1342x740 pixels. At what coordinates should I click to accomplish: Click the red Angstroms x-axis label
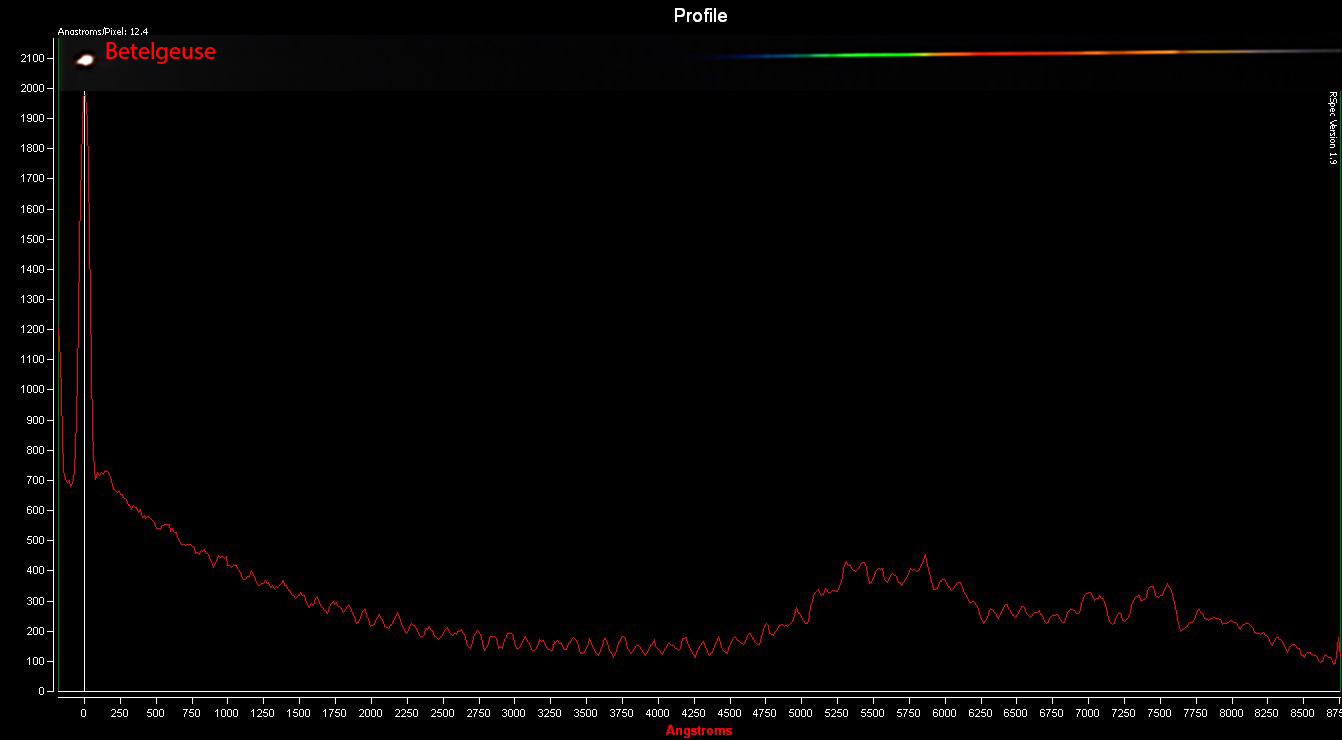[x=699, y=731]
